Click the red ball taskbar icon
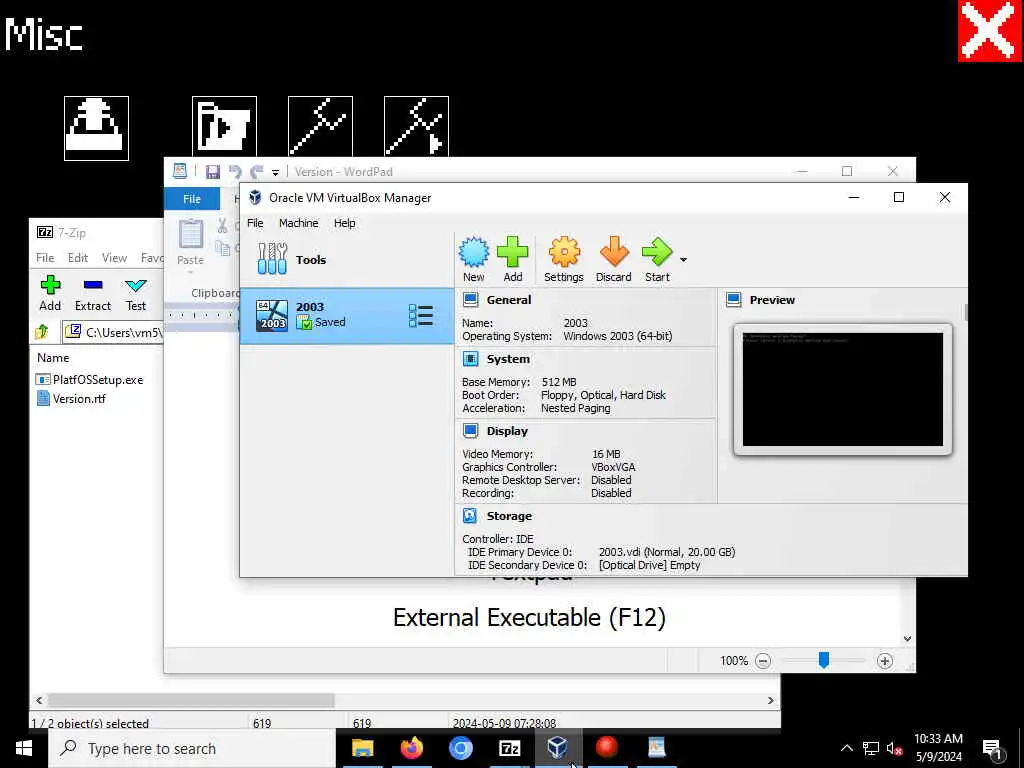Image resolution: width=1024 pixels, height=768 pixels. coord(607,748)
